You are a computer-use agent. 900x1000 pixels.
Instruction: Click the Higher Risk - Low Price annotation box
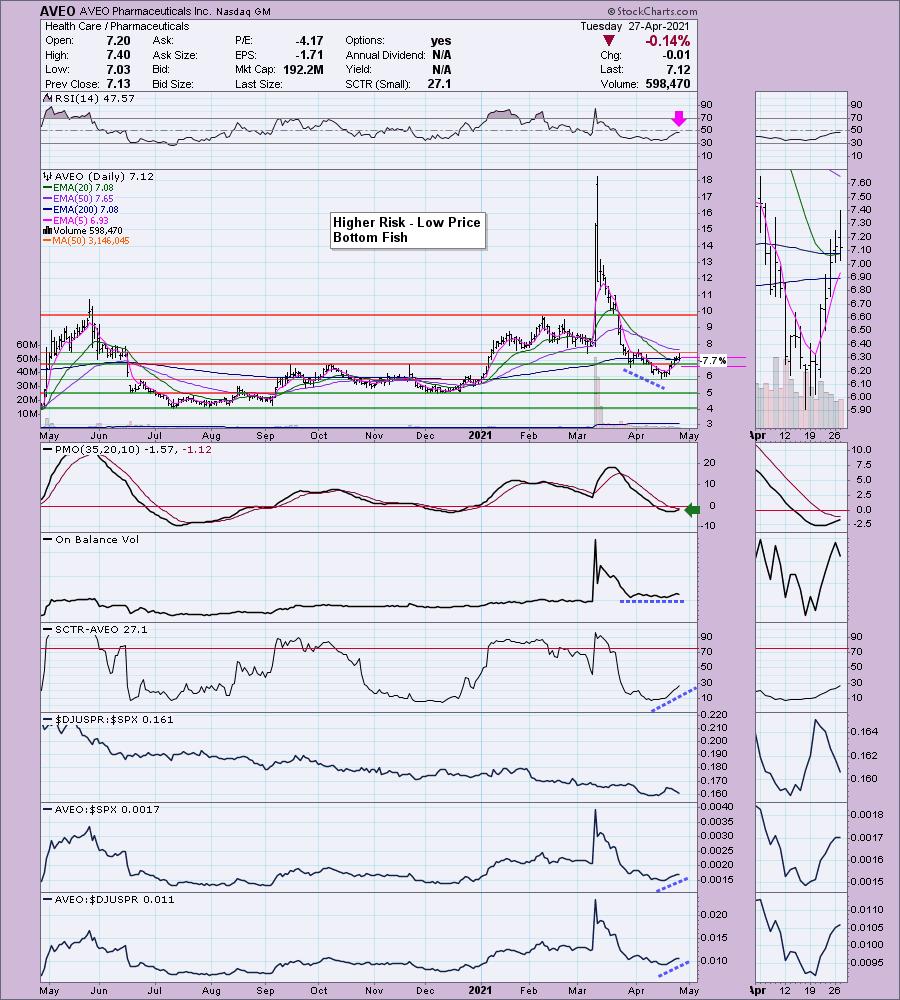(x=407, y=230)
